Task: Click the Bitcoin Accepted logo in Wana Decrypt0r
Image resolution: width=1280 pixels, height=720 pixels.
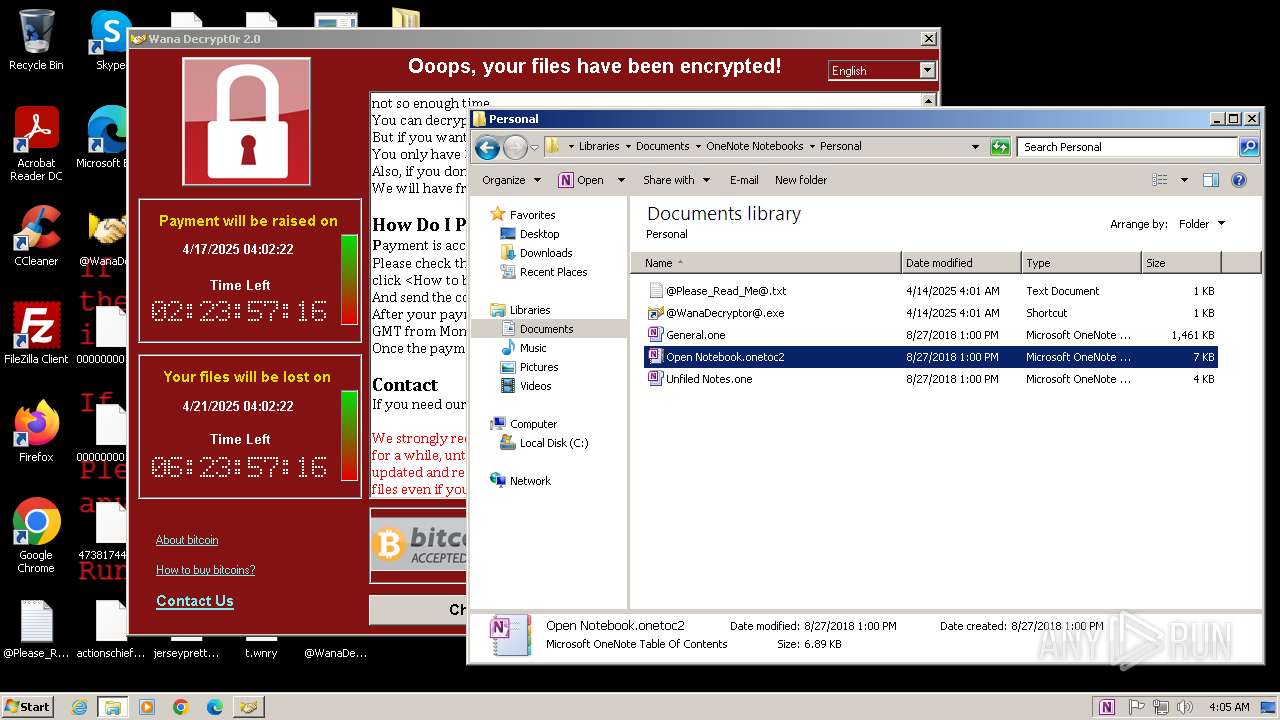Action: [420, 545]
